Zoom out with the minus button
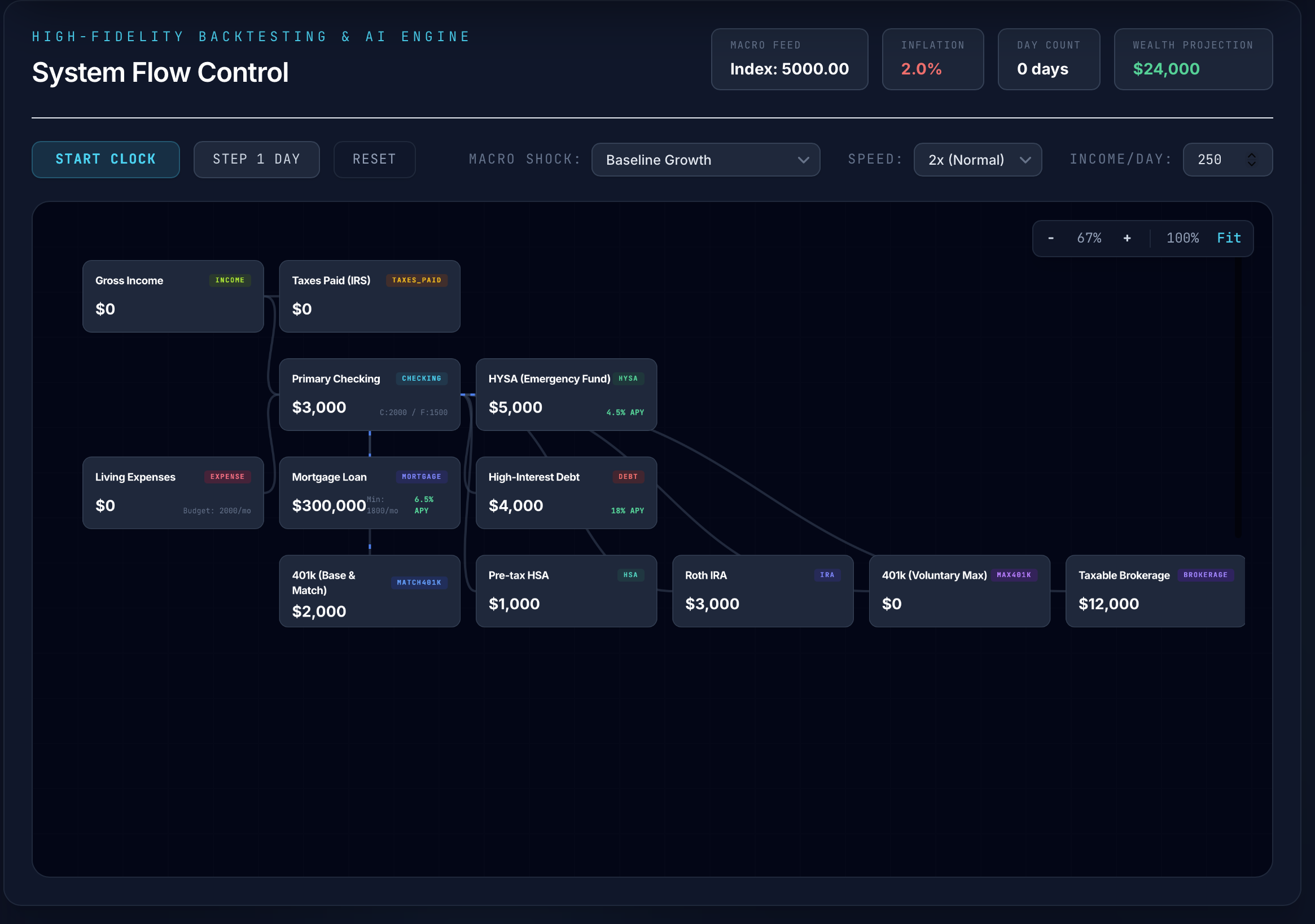Image resolution: width=1315 pixels, height=924 pixels. click(x=1050, y=238)
